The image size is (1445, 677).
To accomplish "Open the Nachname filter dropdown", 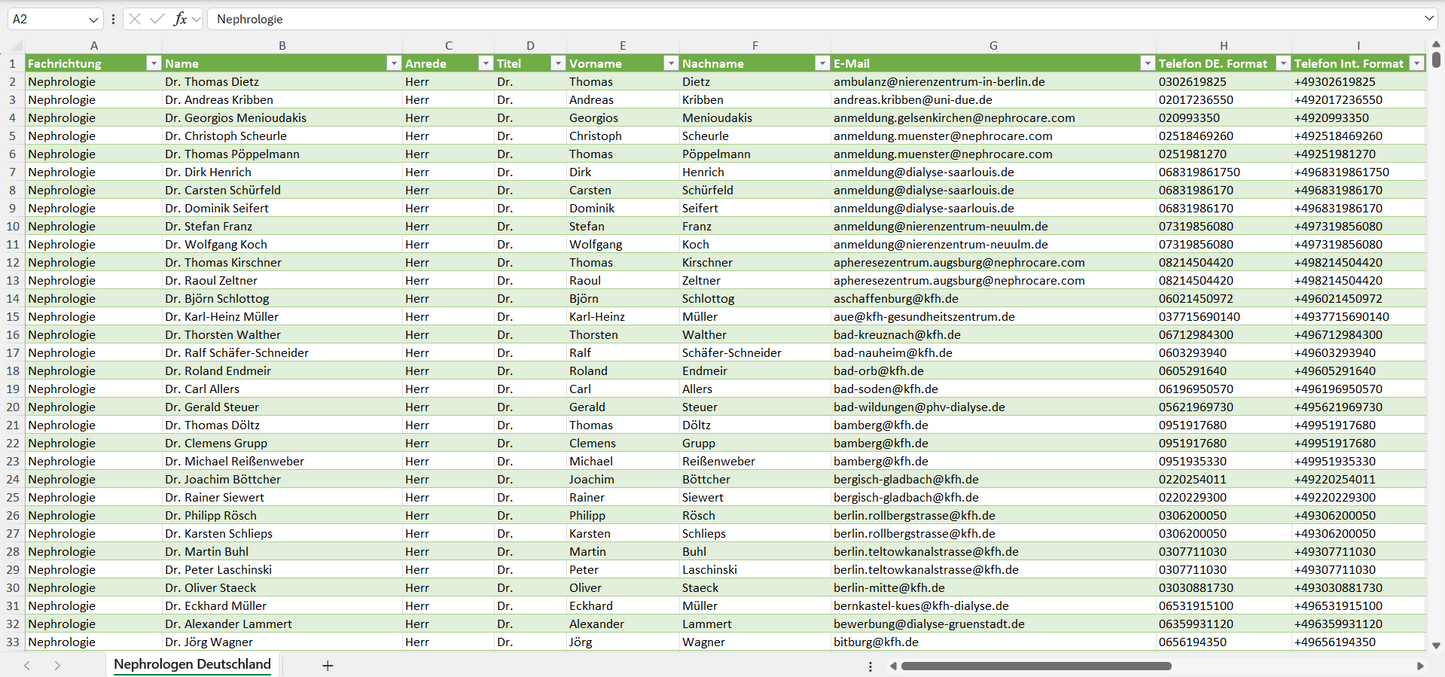I will [821, 63].
